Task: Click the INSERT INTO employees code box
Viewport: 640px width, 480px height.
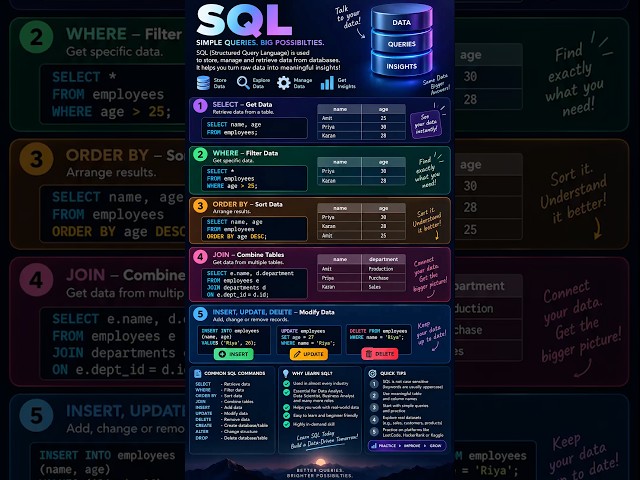Action: (233, 339)
